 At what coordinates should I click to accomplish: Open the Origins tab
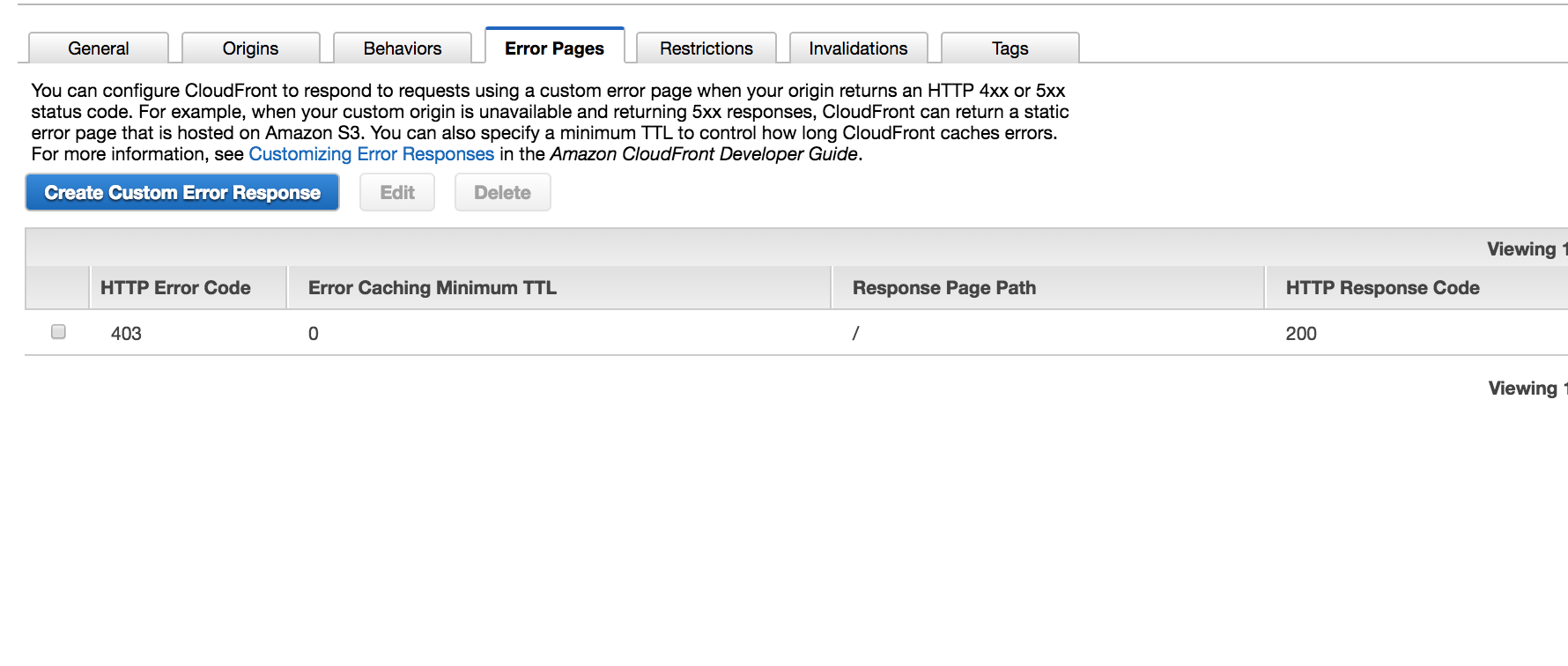tap(251, 48)
